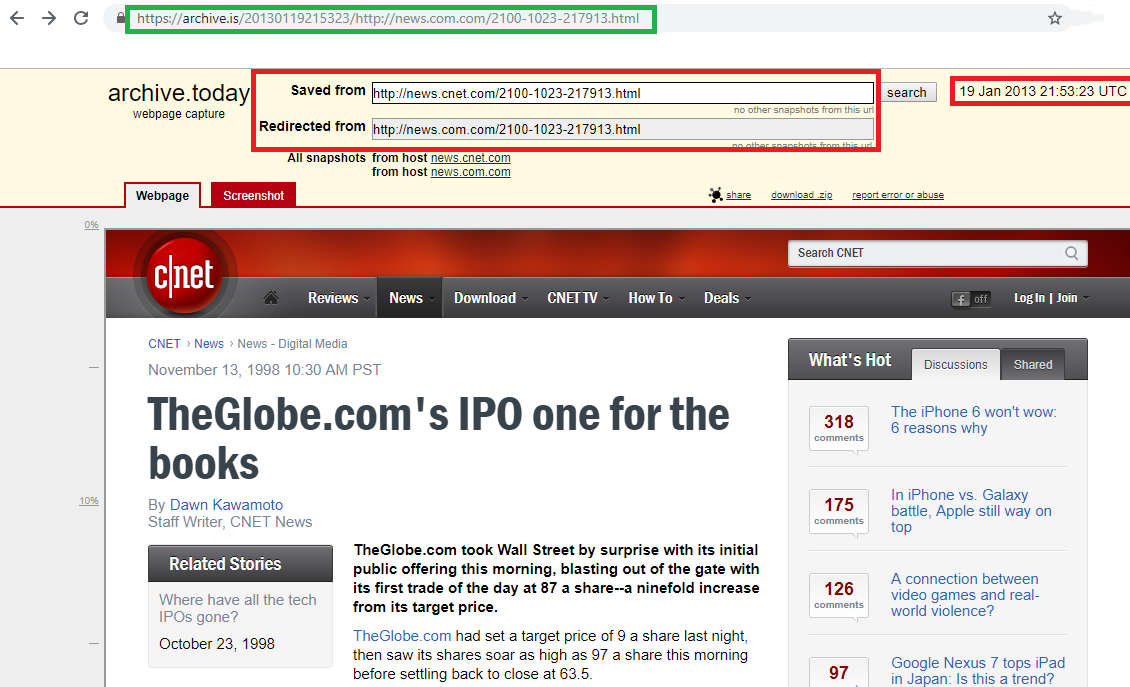Viewport: 1130px width, 687px height.
Task: Click the lock icon in address bar
Action: click(x=120, y=18)
